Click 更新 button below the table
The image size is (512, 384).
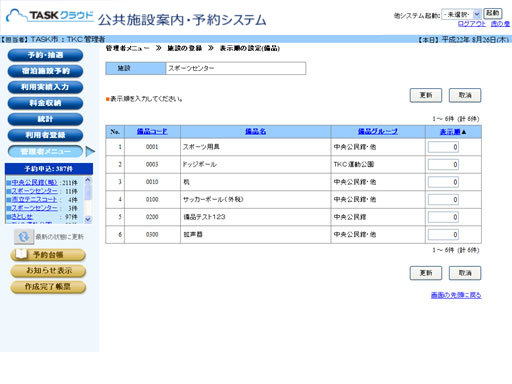426,273
